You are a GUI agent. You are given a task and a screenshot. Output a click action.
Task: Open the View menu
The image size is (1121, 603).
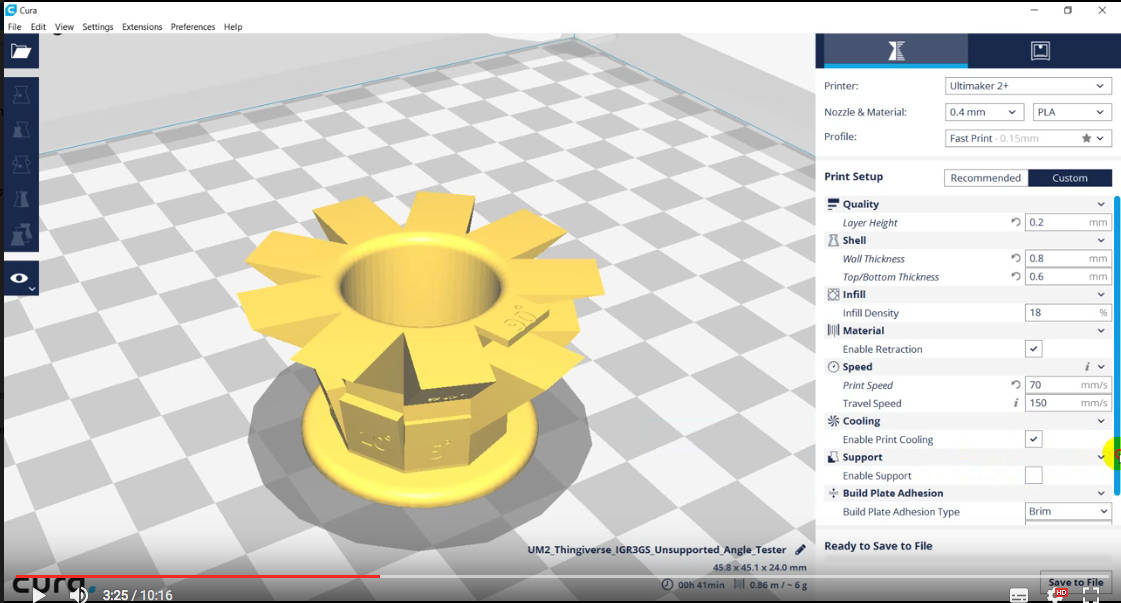[64, 26]
